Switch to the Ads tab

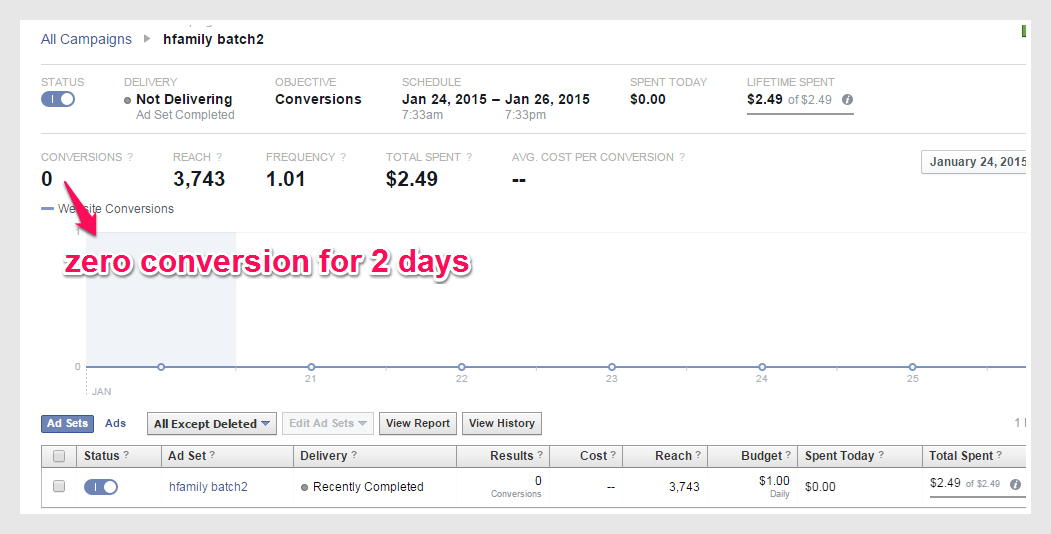[116, 424]
